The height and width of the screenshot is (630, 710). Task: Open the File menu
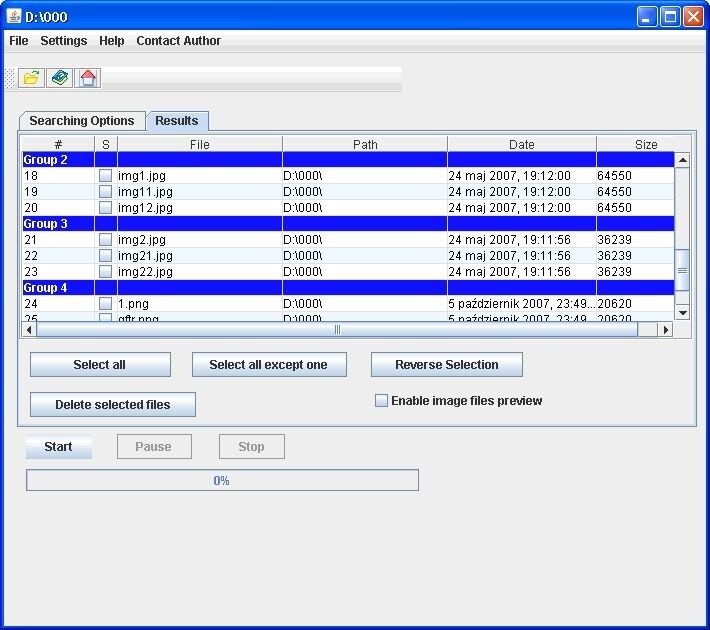tap(19, 41)
